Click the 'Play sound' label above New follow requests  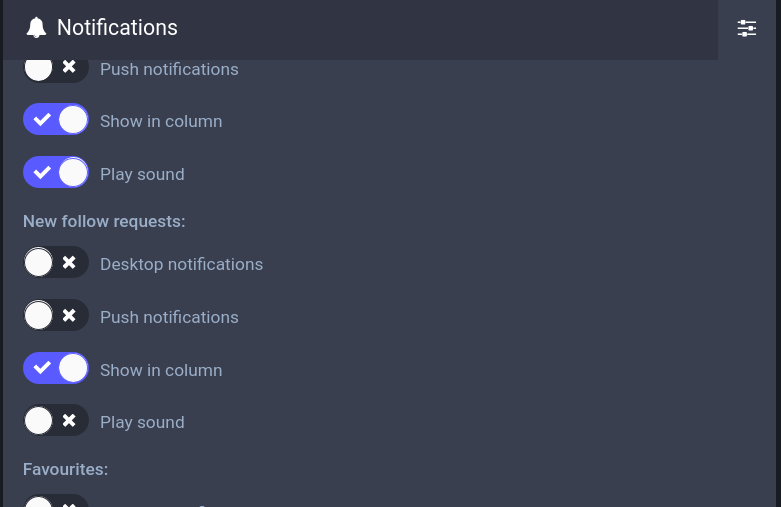click(142, 174)
